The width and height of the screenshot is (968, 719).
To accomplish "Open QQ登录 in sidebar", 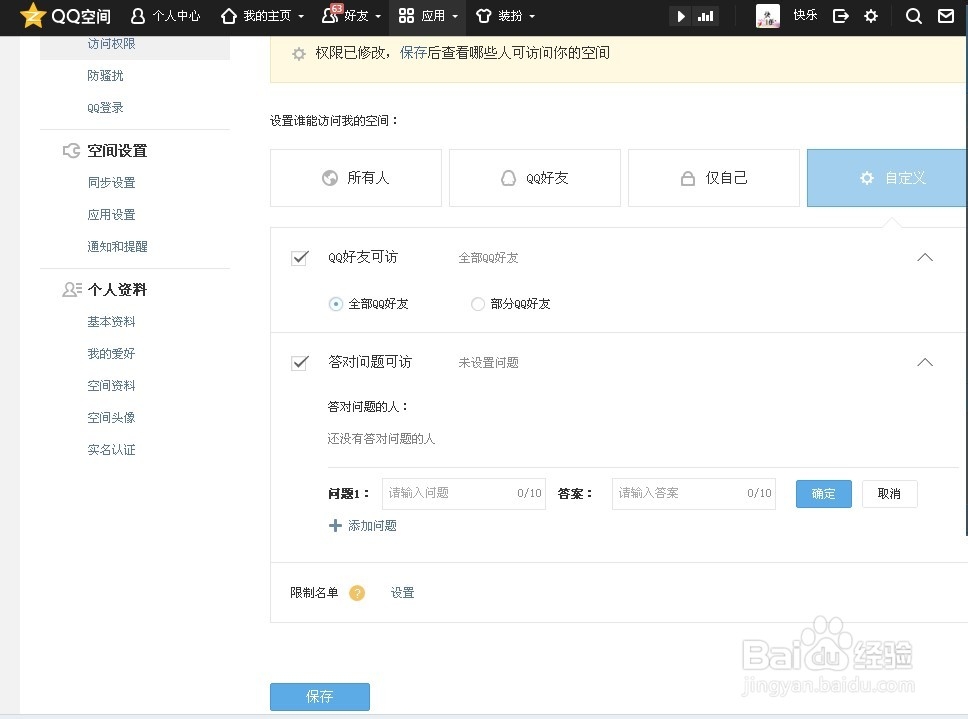I will (105, 107).
